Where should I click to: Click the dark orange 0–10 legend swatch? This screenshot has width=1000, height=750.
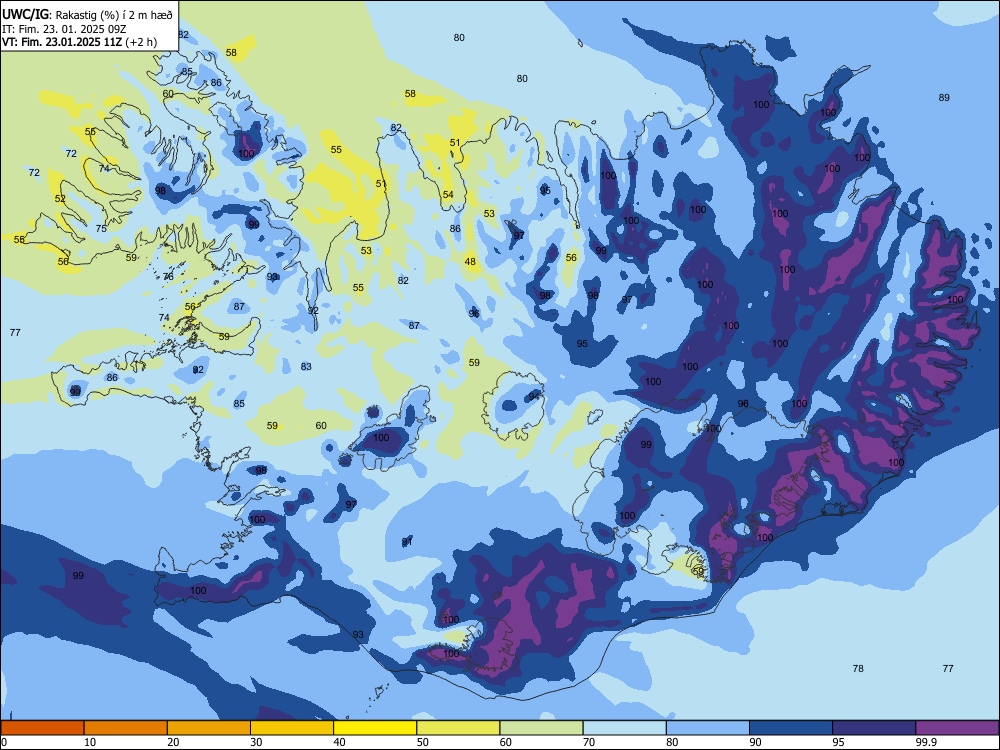(42, 728)
